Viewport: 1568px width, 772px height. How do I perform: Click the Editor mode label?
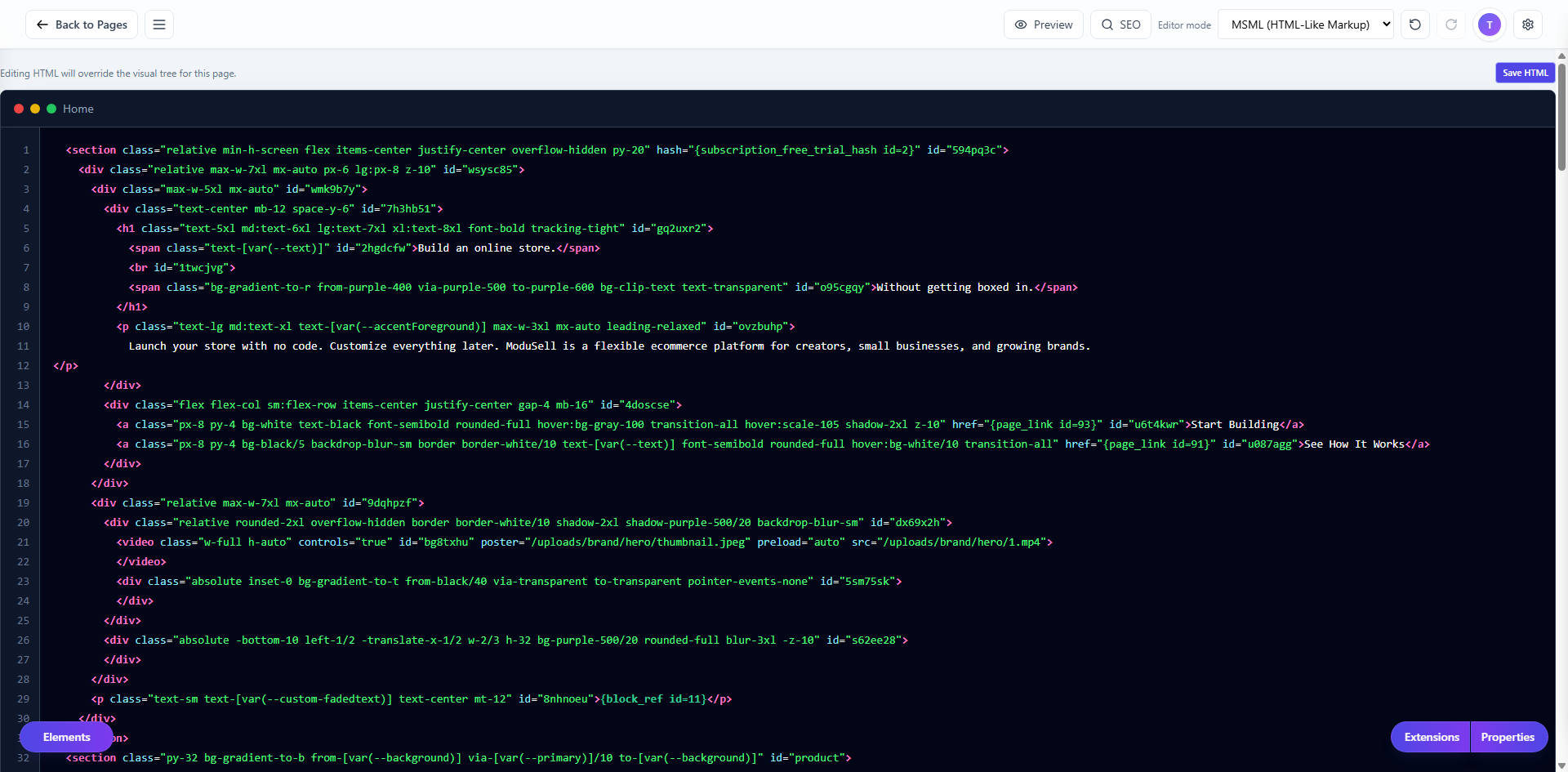pyautogui.click(x=1184, y=25)
